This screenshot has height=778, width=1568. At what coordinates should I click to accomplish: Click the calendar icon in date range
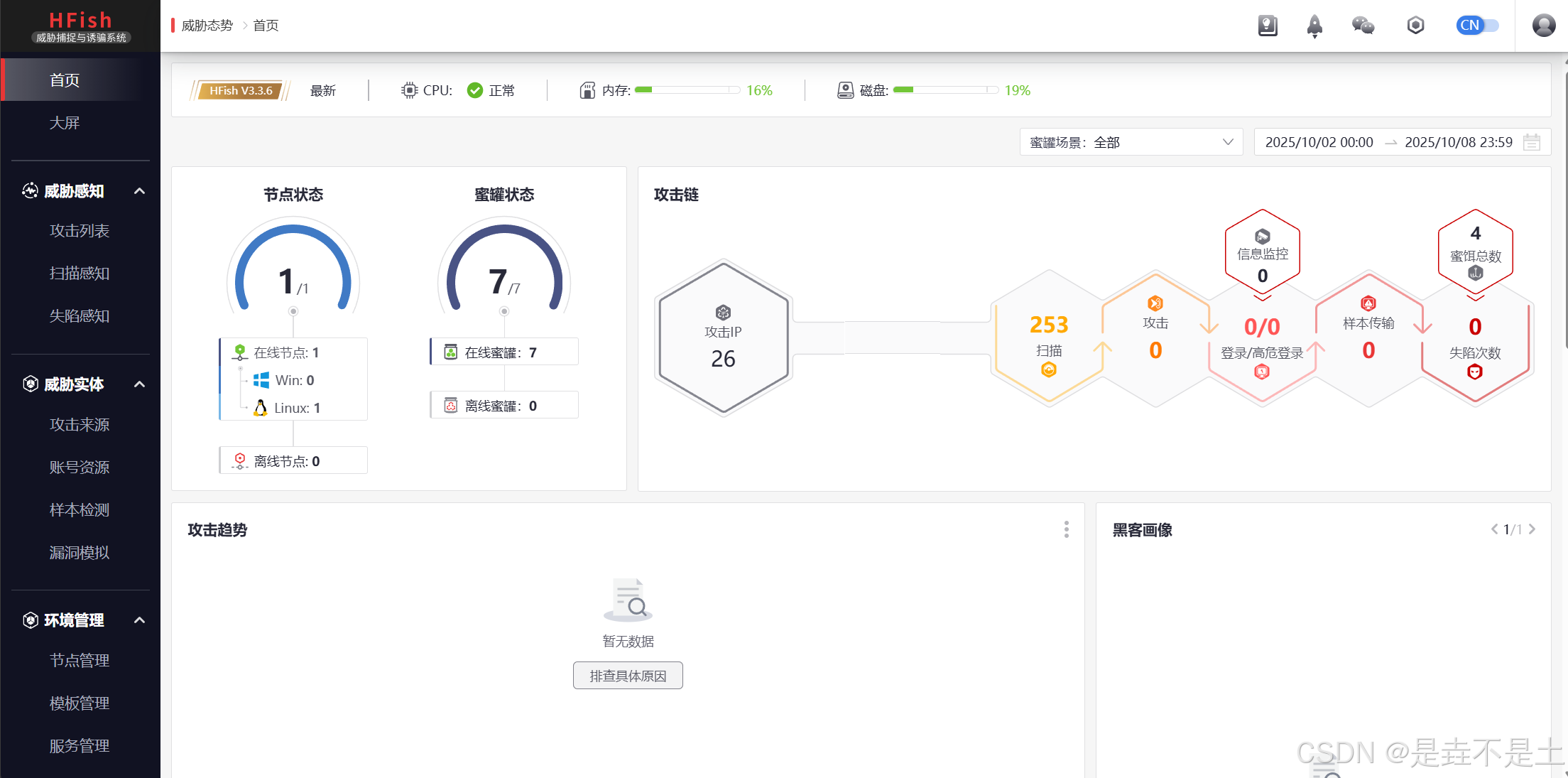pos(1532,142)
